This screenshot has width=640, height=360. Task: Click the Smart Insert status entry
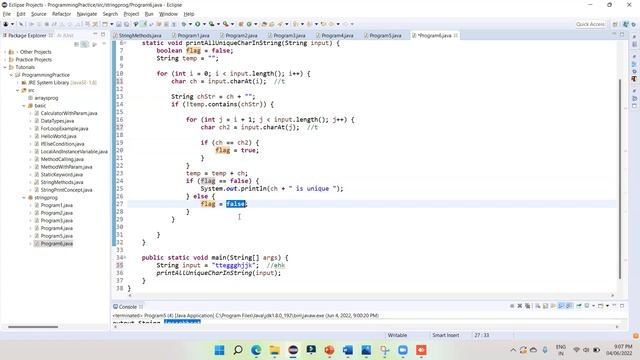coord(446,335)
